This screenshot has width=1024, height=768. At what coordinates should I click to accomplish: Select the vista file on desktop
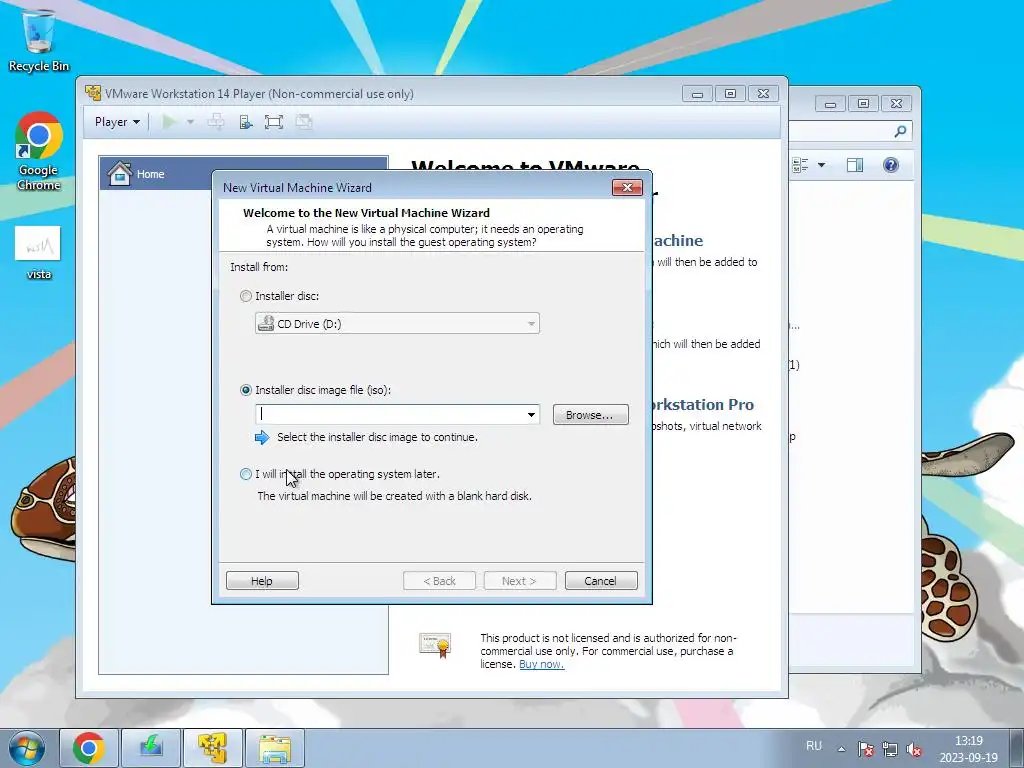coord(38,253)
